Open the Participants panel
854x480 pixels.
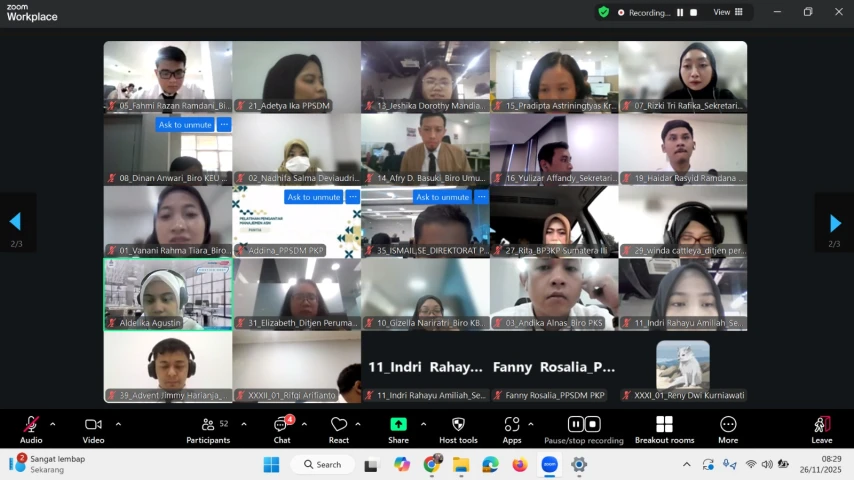point(208,430)
